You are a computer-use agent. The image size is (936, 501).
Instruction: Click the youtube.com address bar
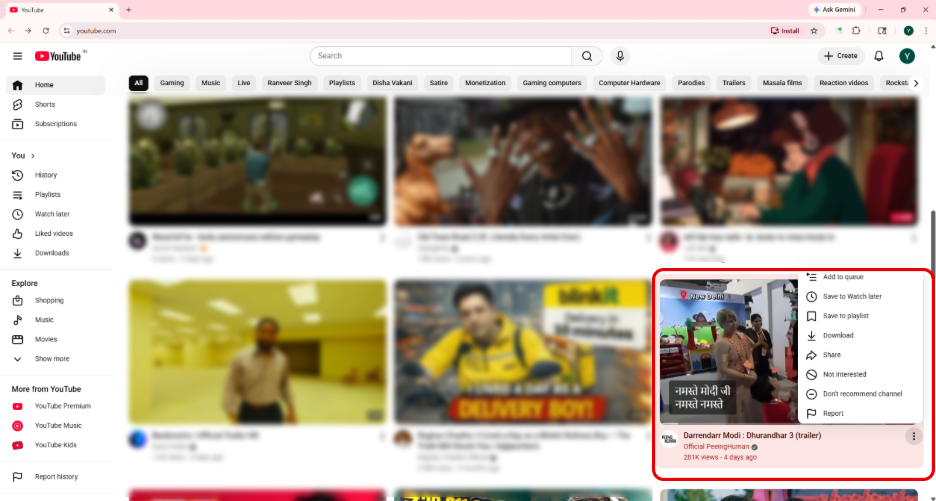[412, 30]
